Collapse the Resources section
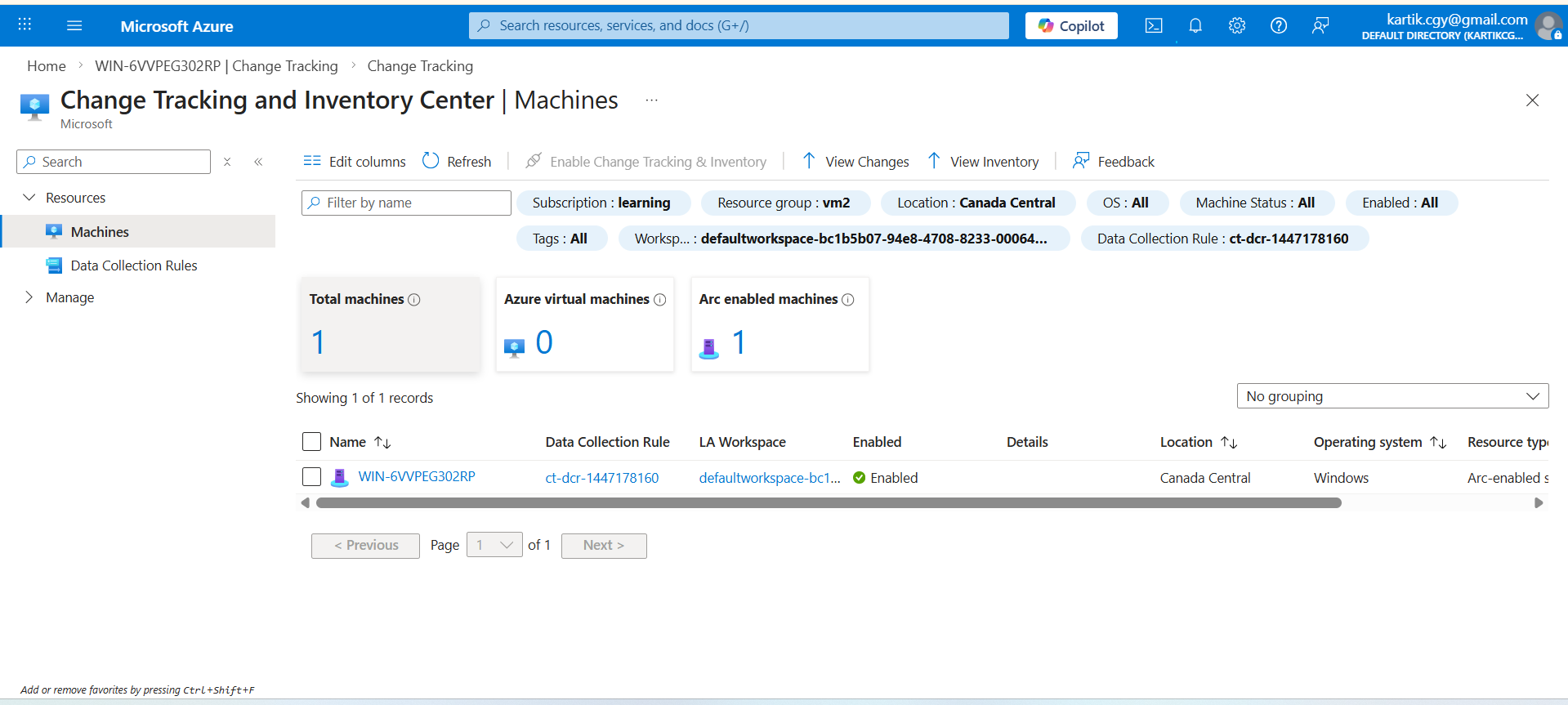 [x=29, y=198]
